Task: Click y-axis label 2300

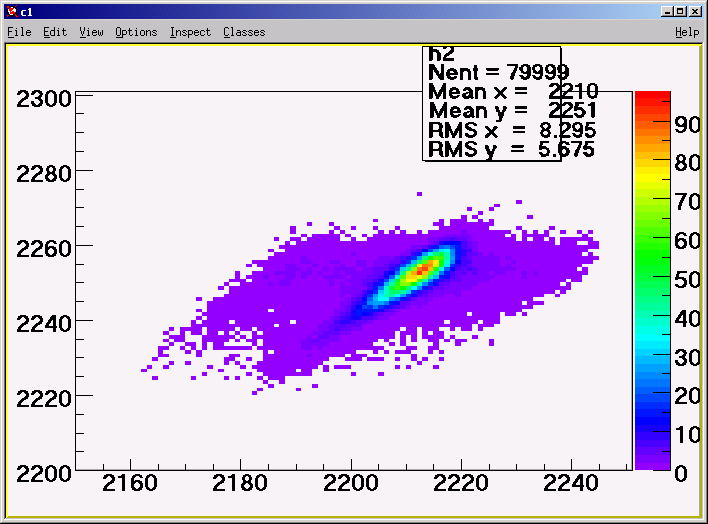Action: pyautogui.click(x=44, y=99)
